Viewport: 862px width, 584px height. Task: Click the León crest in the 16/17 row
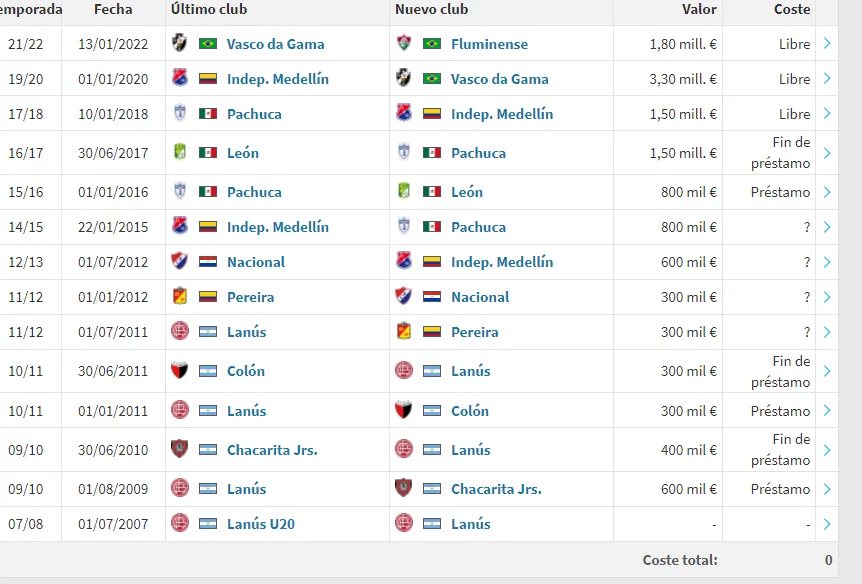[180, 153]
